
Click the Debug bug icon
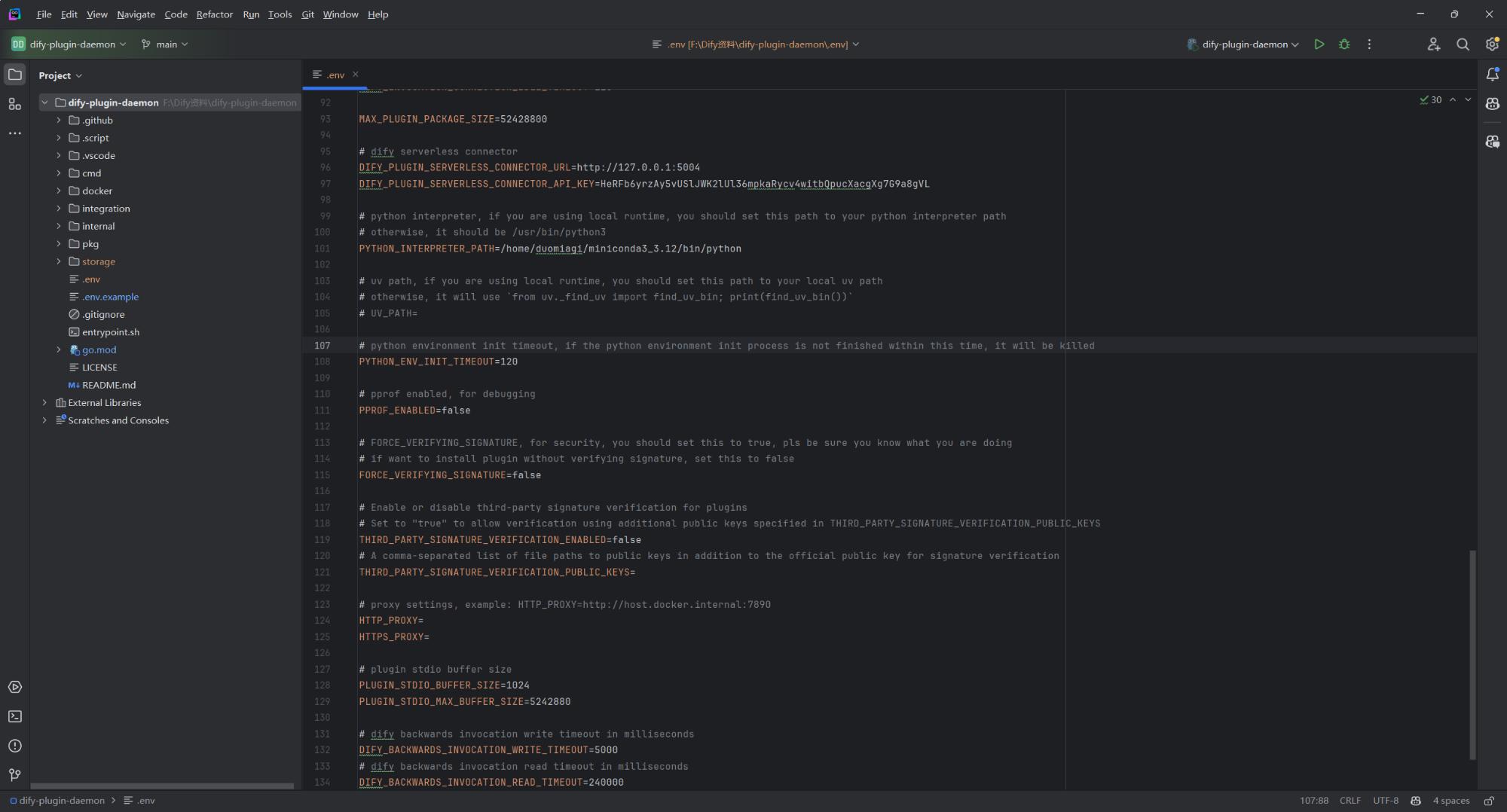(x=1344, y=44)
